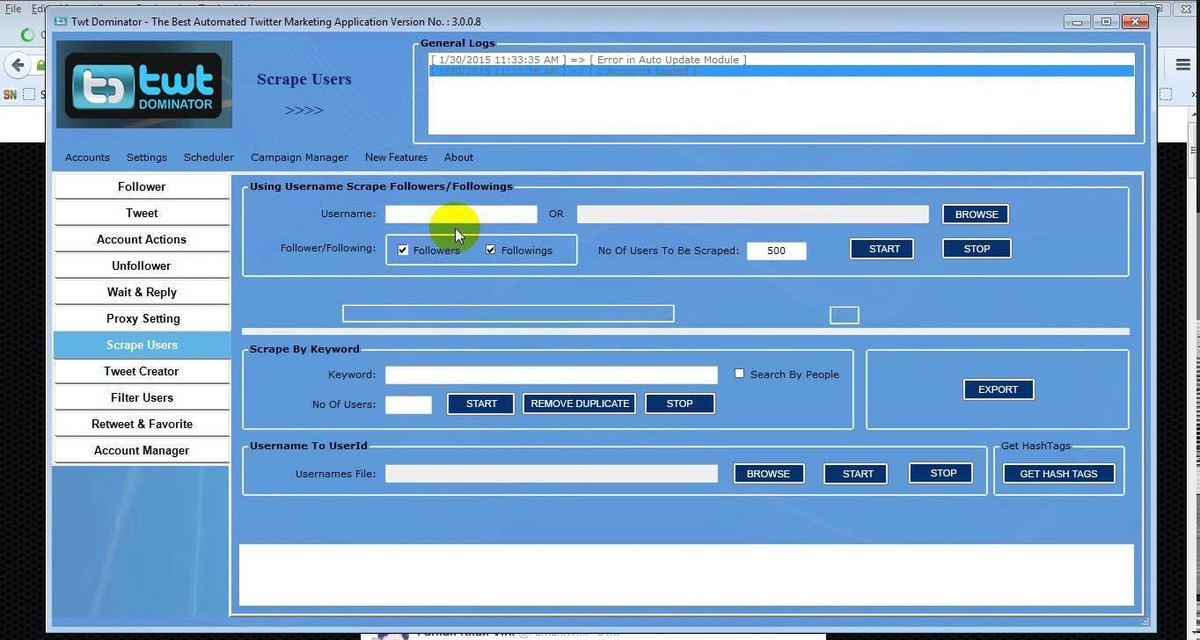
Task: Click the browser back arrow behind the window
Action: click(x=17, y=65)
